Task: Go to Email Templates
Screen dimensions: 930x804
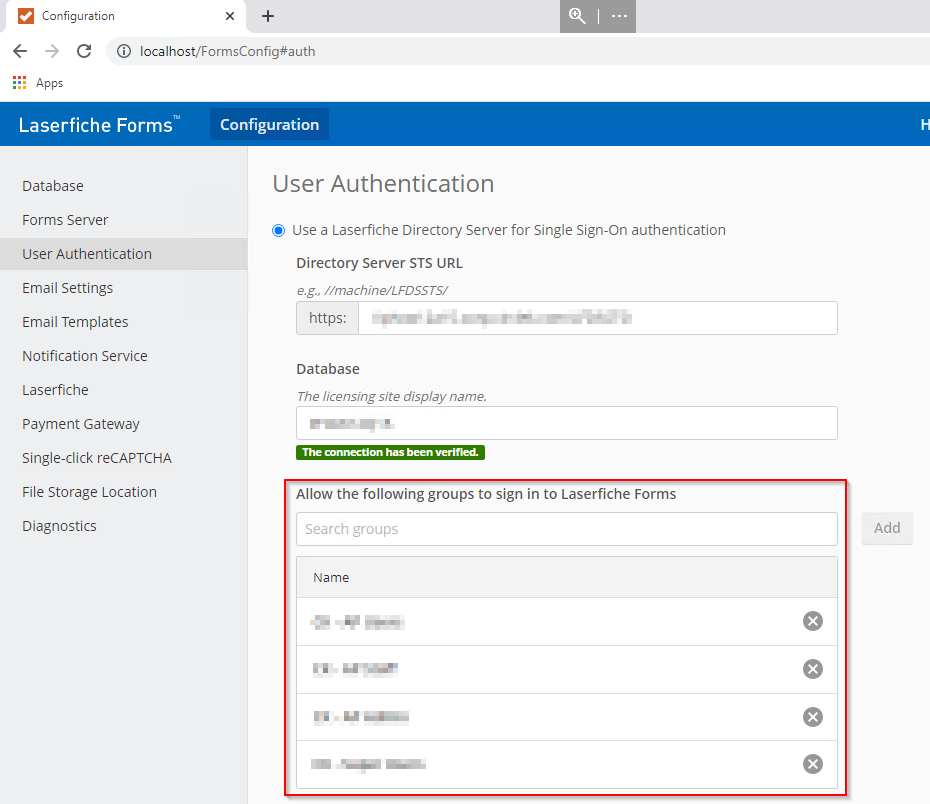Action: [x=123, y=322]
